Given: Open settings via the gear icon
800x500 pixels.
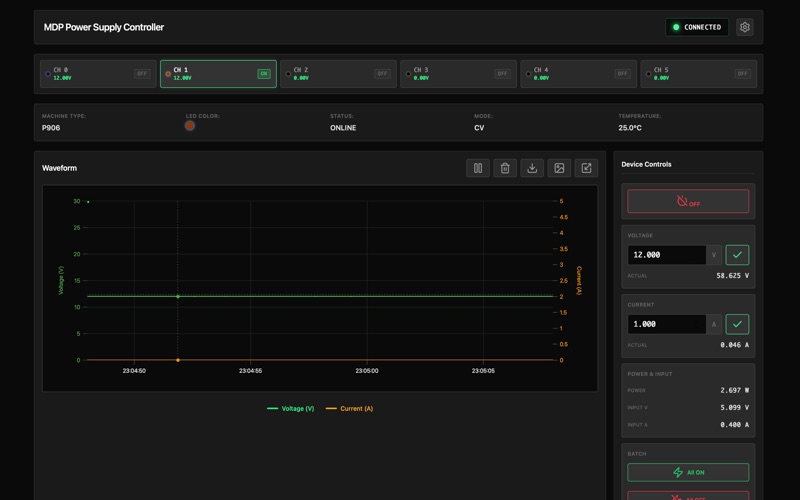Looking at the screenshot, I should (x=744, y=27).
